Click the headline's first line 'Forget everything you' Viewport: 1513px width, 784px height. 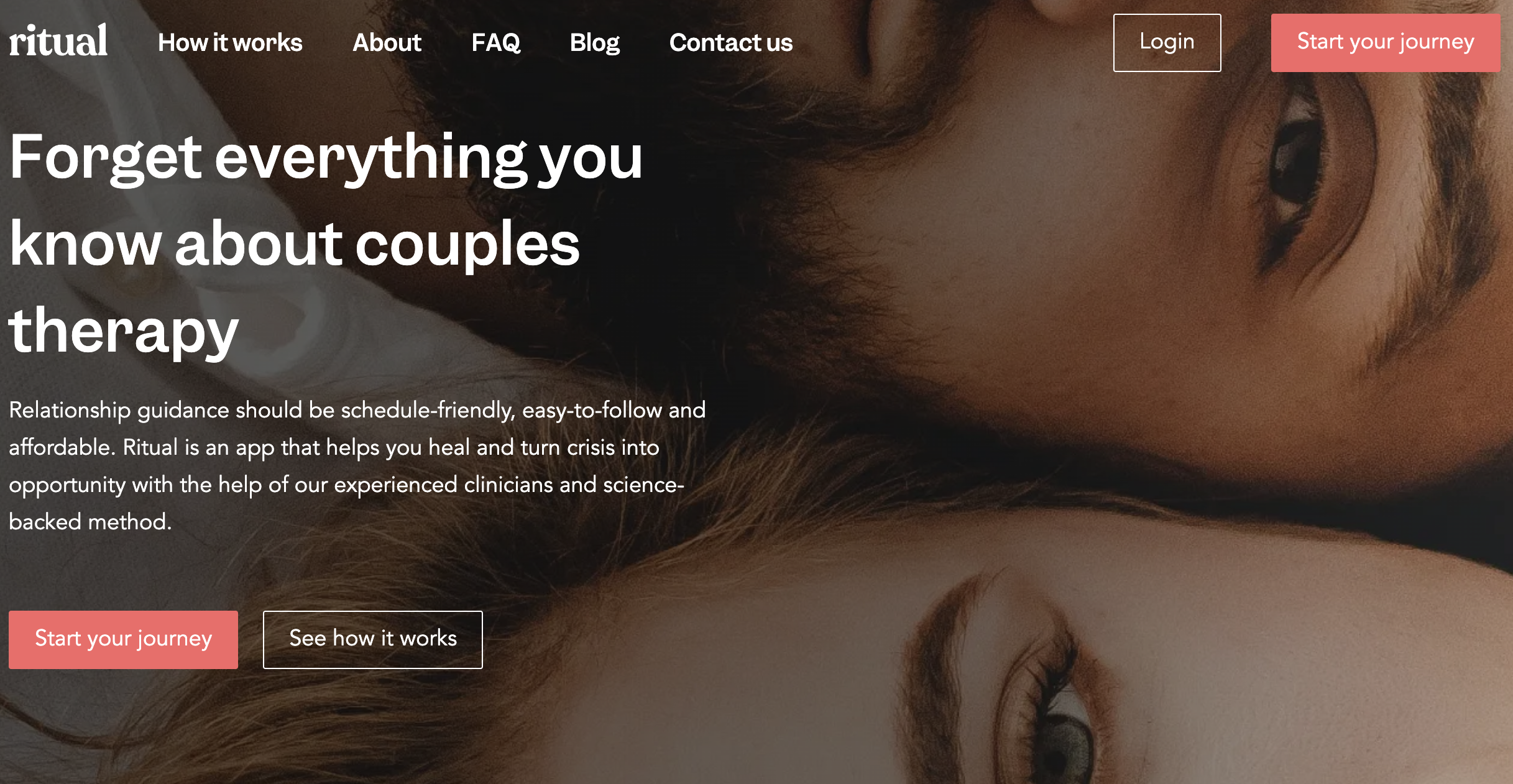(x=326, y=158)
